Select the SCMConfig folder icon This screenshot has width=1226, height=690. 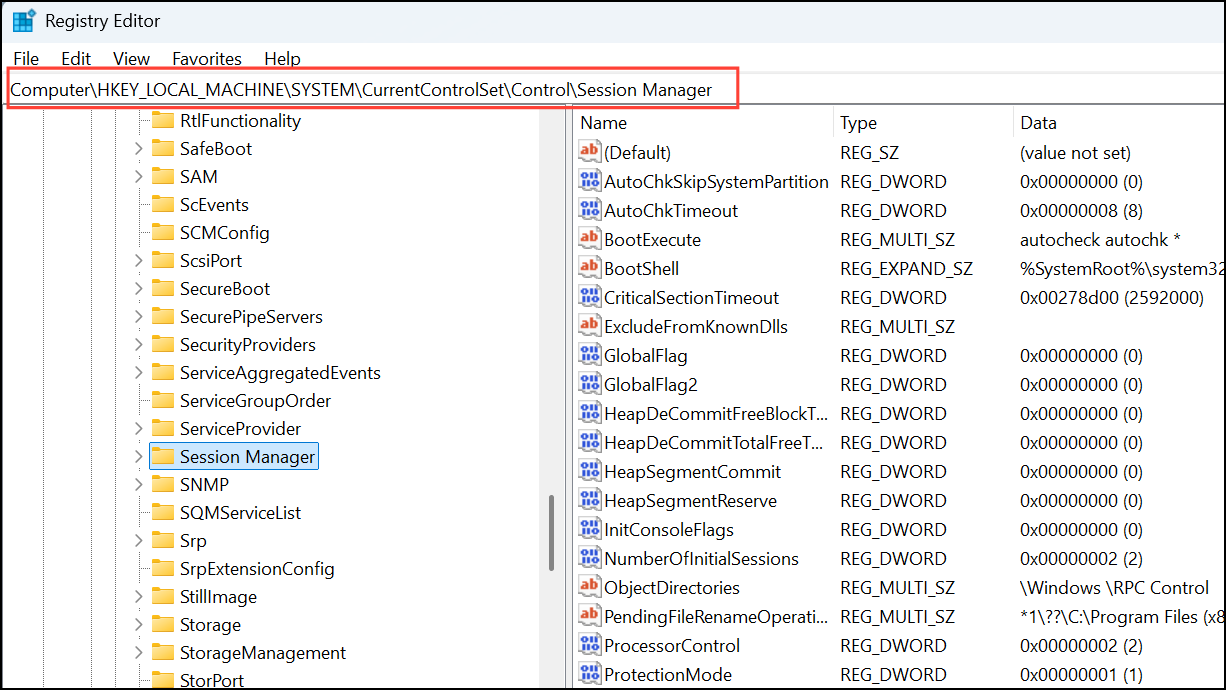pyautogui.click(x=163, y=232)
